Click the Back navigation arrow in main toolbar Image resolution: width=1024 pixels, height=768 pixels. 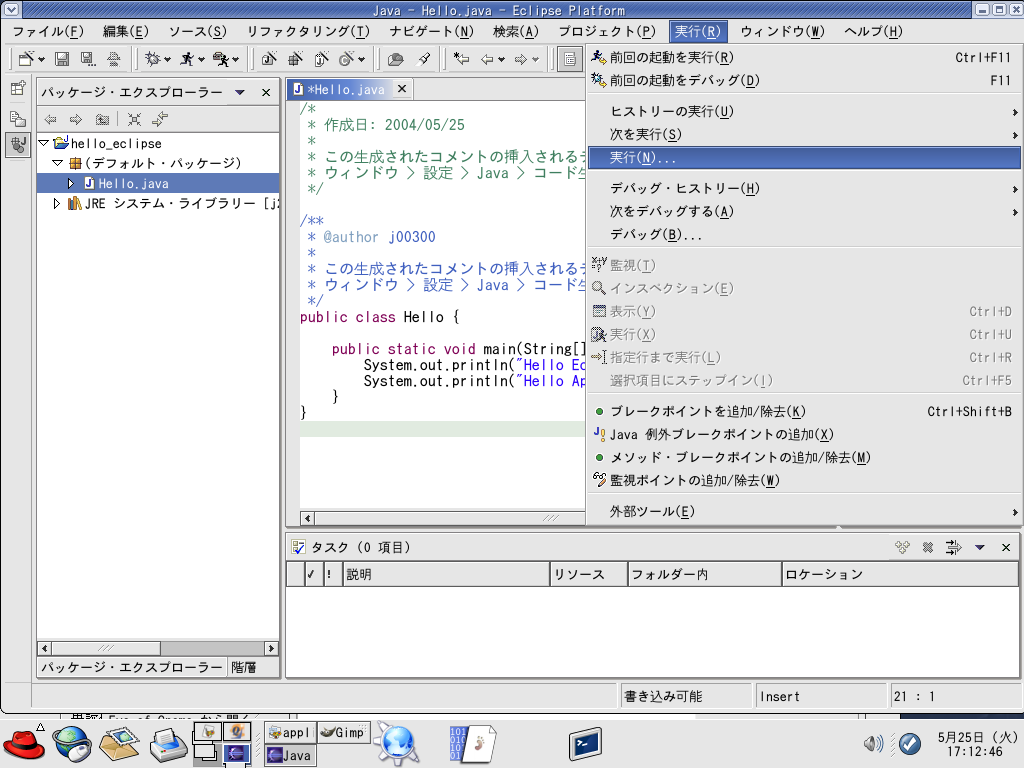(x=487, y=59)
